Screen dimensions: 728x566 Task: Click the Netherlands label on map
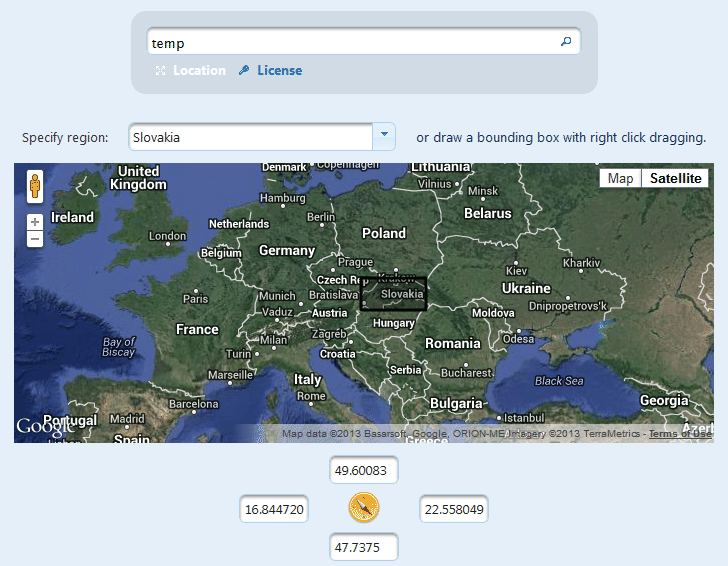[239, 224]
